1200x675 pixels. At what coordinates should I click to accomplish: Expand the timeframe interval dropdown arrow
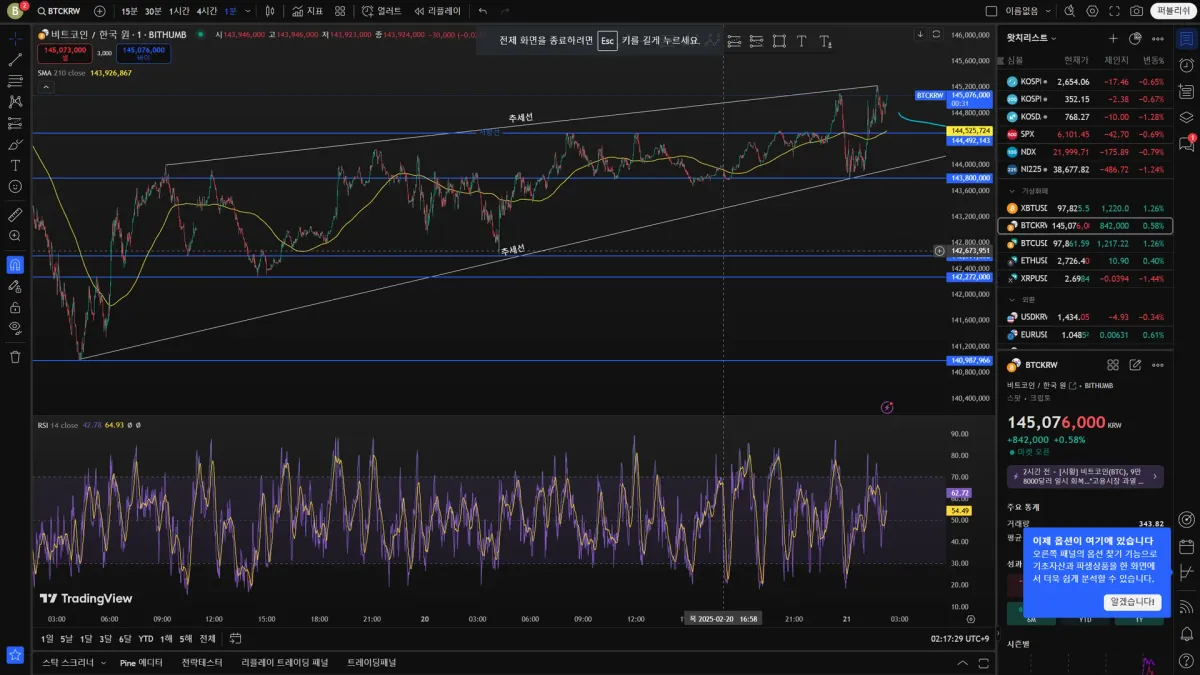[247, 11]
